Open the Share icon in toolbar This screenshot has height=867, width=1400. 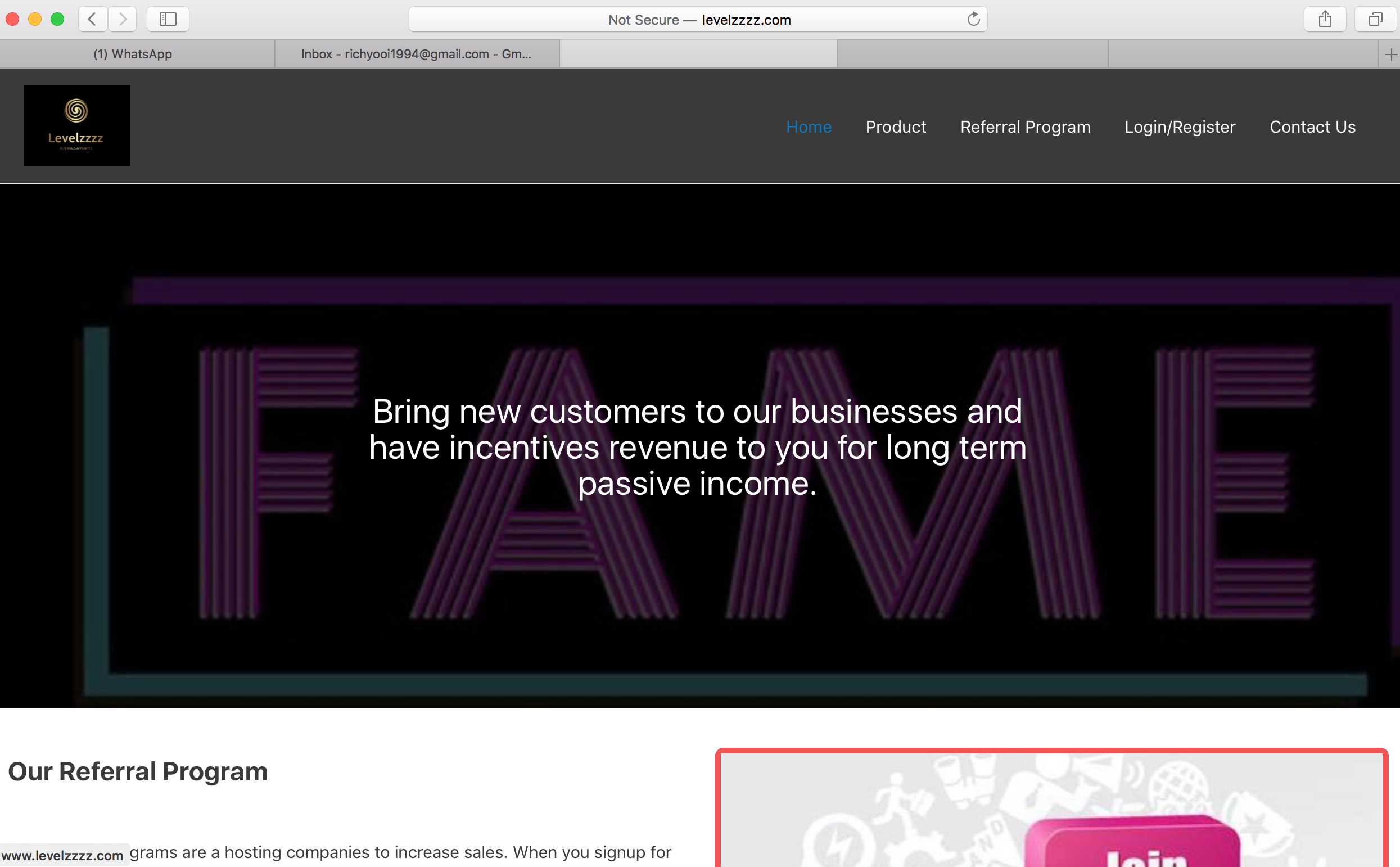[1324, 20]
